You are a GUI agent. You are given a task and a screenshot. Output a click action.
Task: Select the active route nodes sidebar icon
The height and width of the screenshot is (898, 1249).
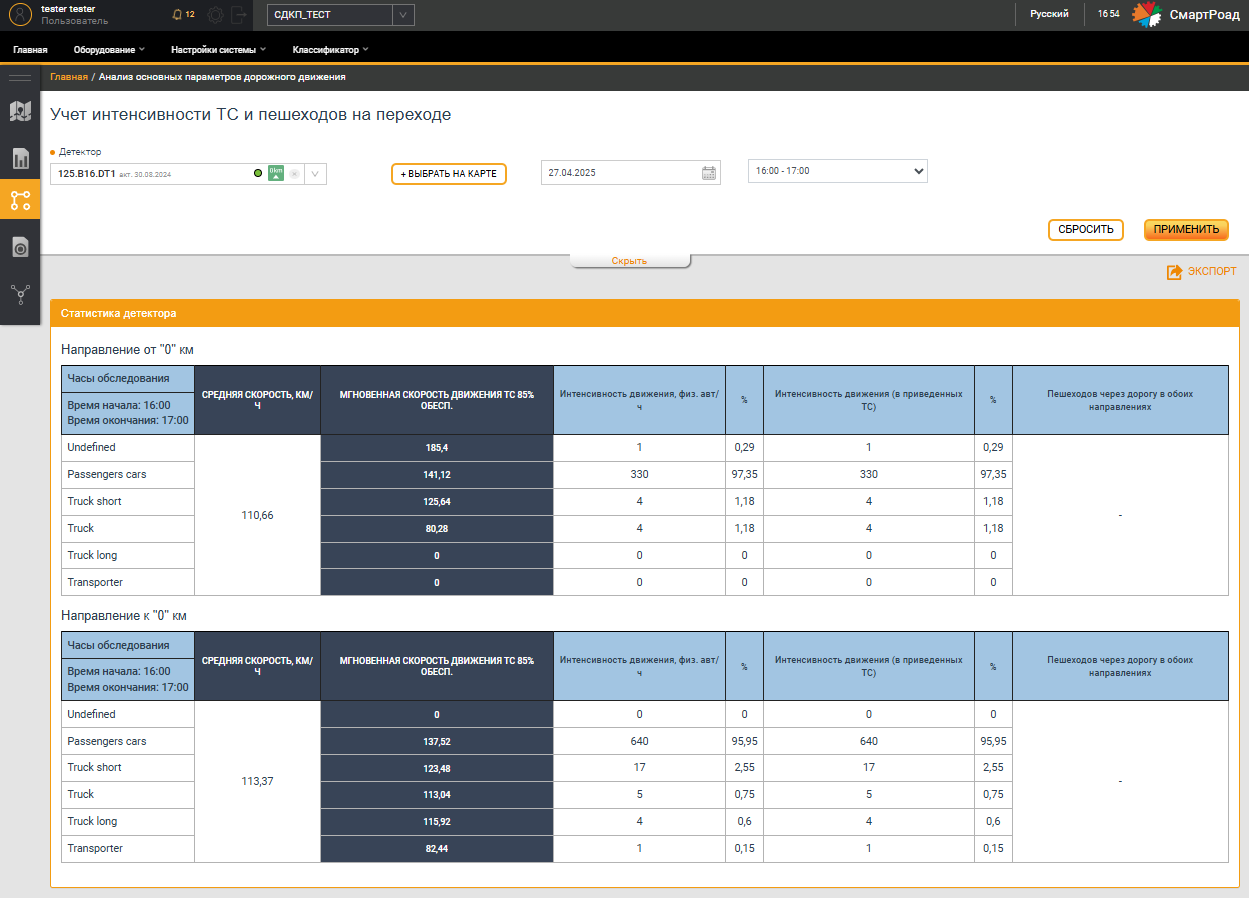tap(20, 199)
